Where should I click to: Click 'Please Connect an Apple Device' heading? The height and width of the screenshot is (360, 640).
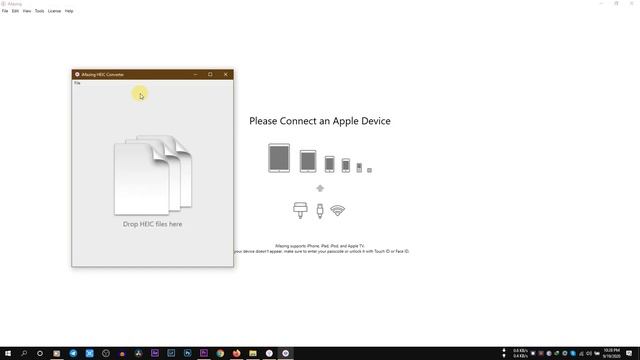(x=320, y=121)
